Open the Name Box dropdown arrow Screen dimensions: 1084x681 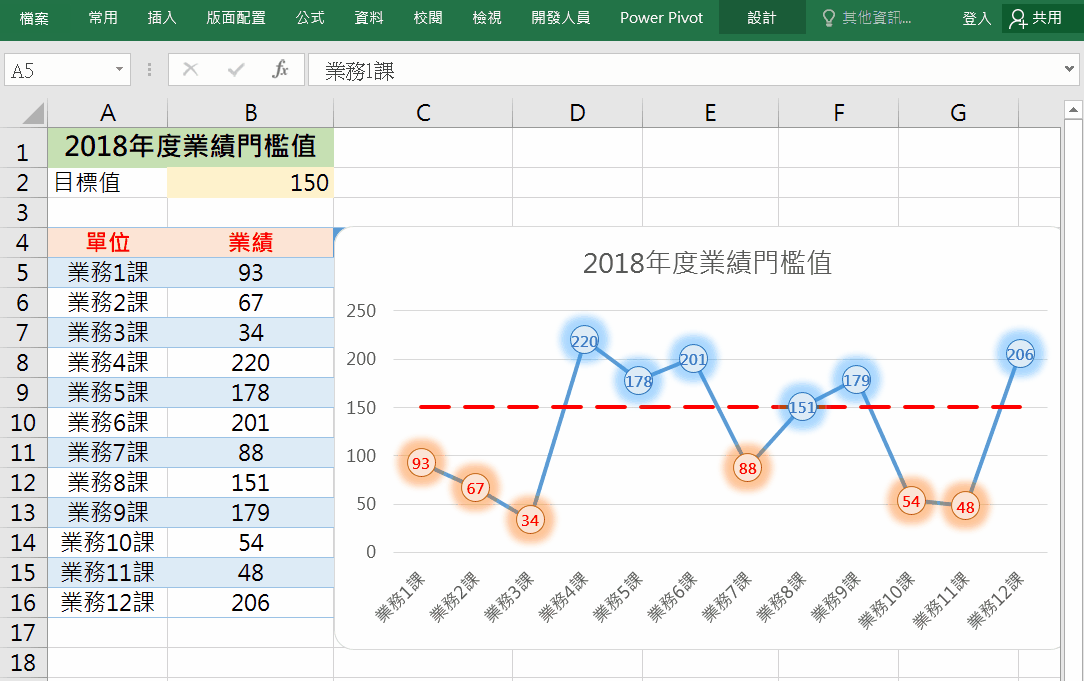click(x=120, y=70)
